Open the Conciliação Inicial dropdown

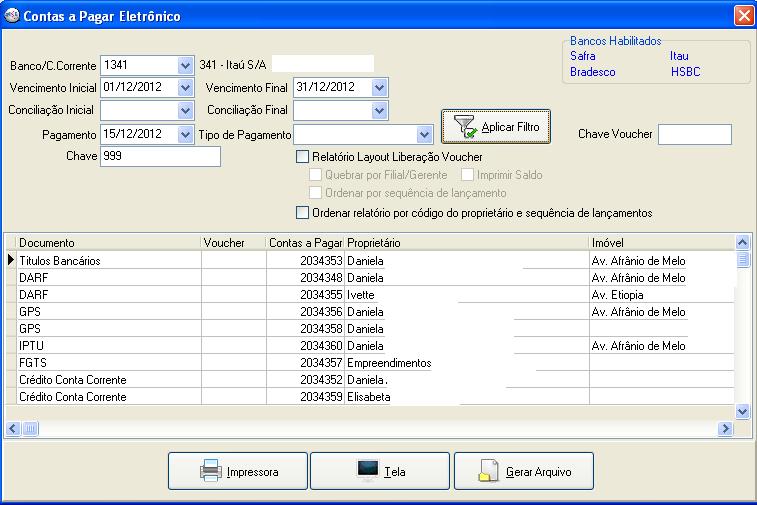tap(185, 111)
